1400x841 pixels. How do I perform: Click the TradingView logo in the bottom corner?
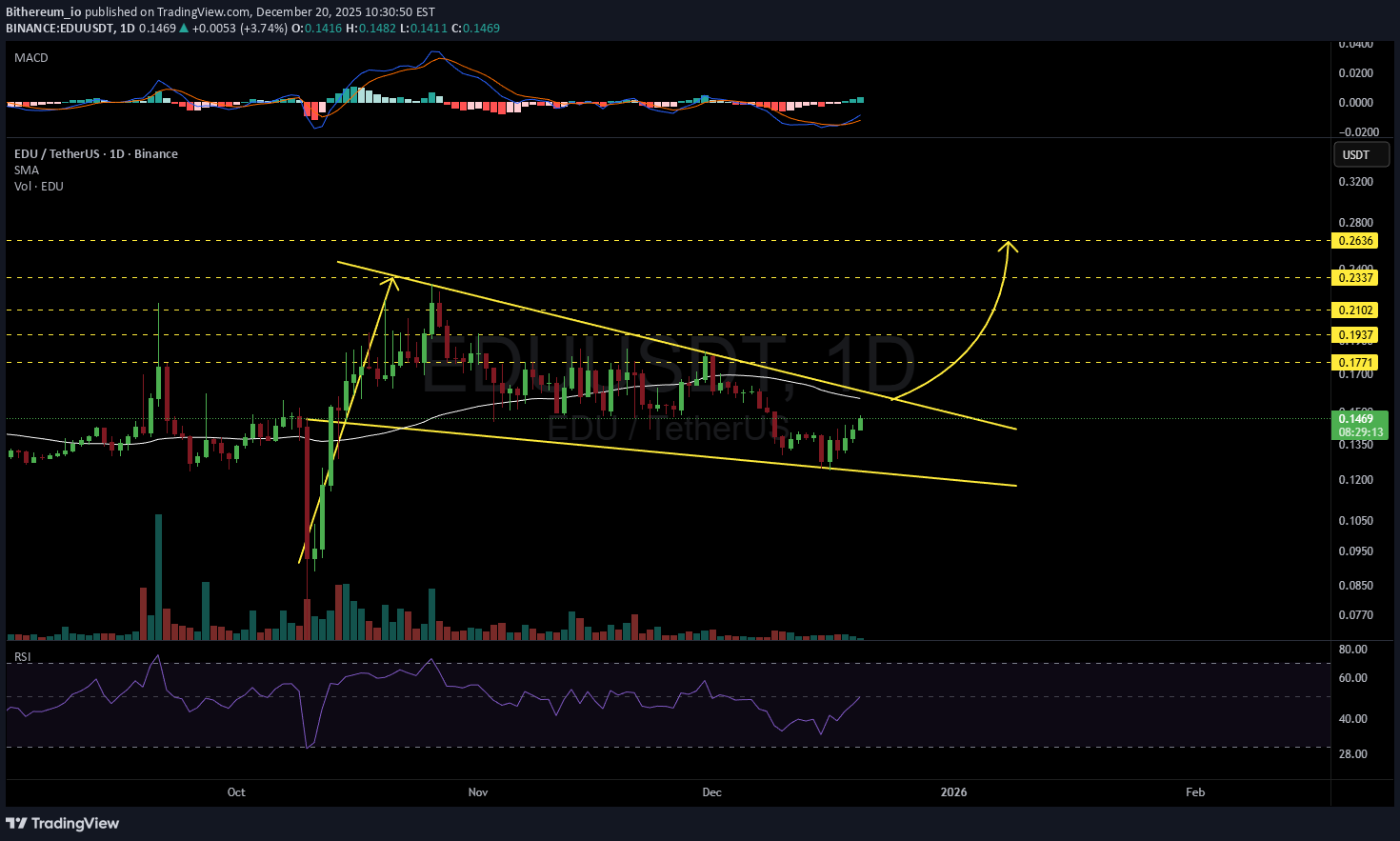point(64,823)
